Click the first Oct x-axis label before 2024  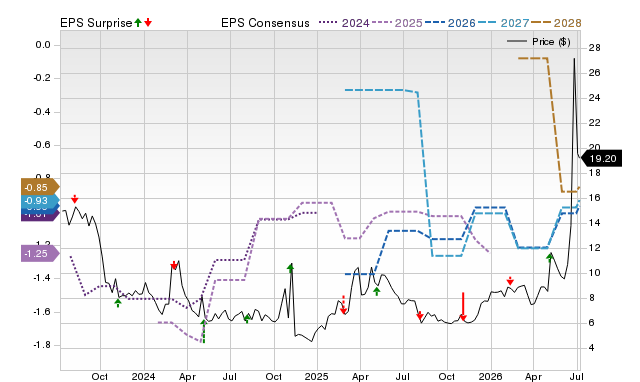(100, 376)
